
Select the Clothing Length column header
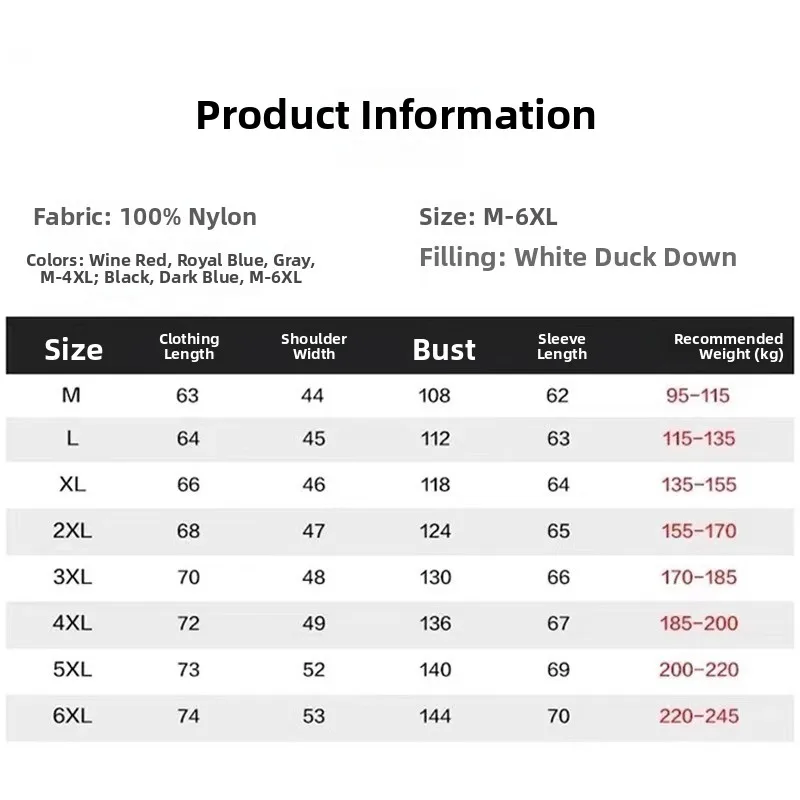[x=189, y=346]
